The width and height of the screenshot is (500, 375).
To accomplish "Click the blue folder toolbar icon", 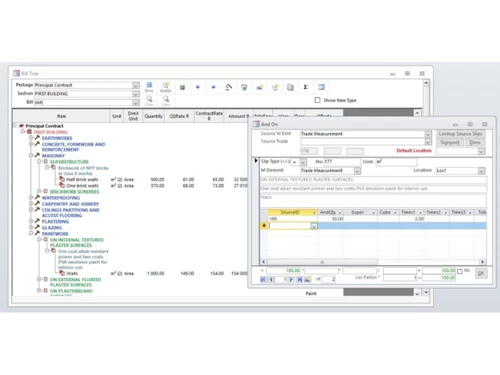I will tap(260, 87).
